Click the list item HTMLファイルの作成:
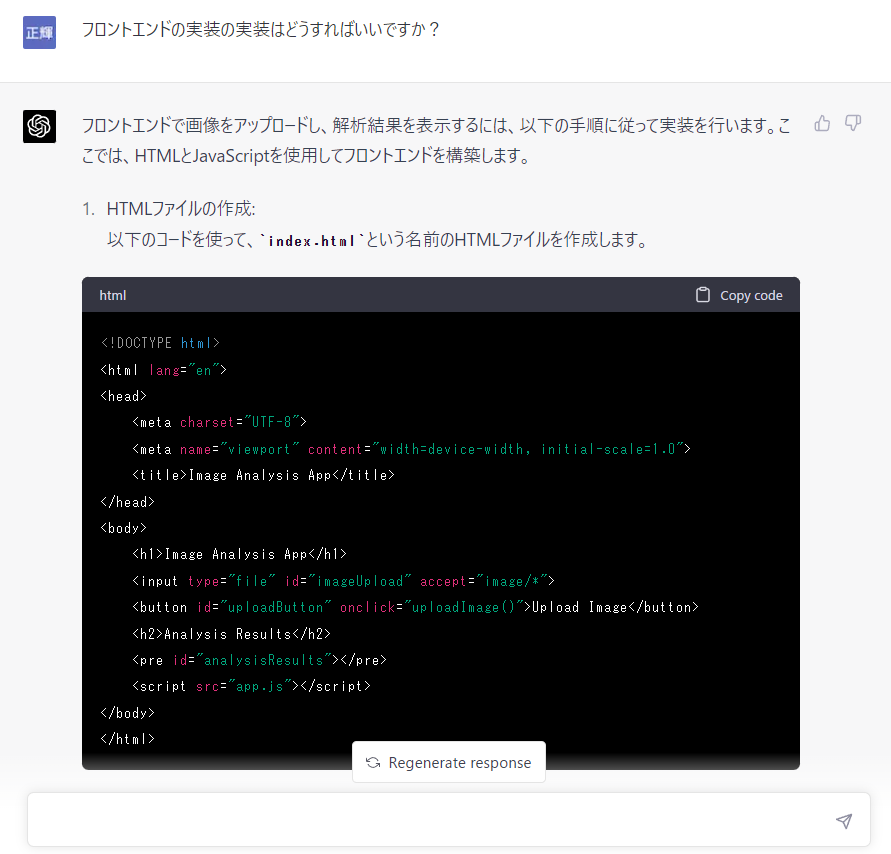The width and height of the screenshot is (891, 854). pyautogui.click(x=181, y=209)
